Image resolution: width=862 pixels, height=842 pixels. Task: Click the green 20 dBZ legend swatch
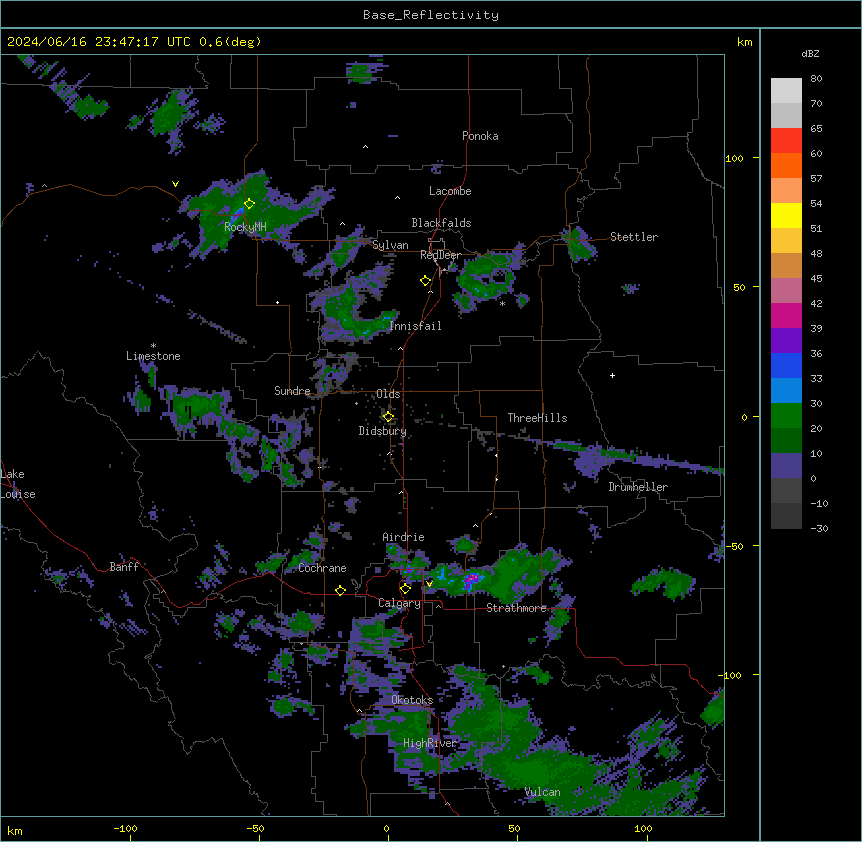786,416
